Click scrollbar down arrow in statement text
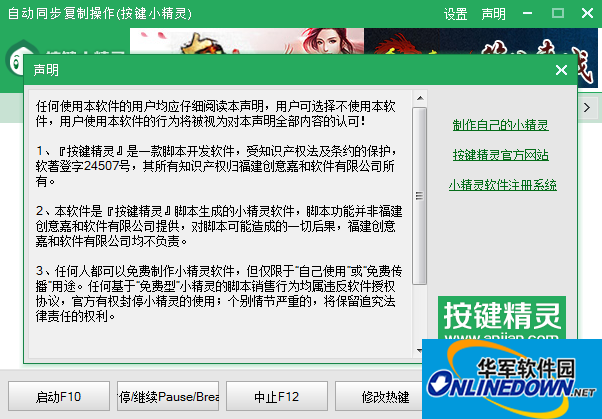Image resolution: width=602 pixels, height=419 pixels. pyautogui.click(x=419, y=350)
